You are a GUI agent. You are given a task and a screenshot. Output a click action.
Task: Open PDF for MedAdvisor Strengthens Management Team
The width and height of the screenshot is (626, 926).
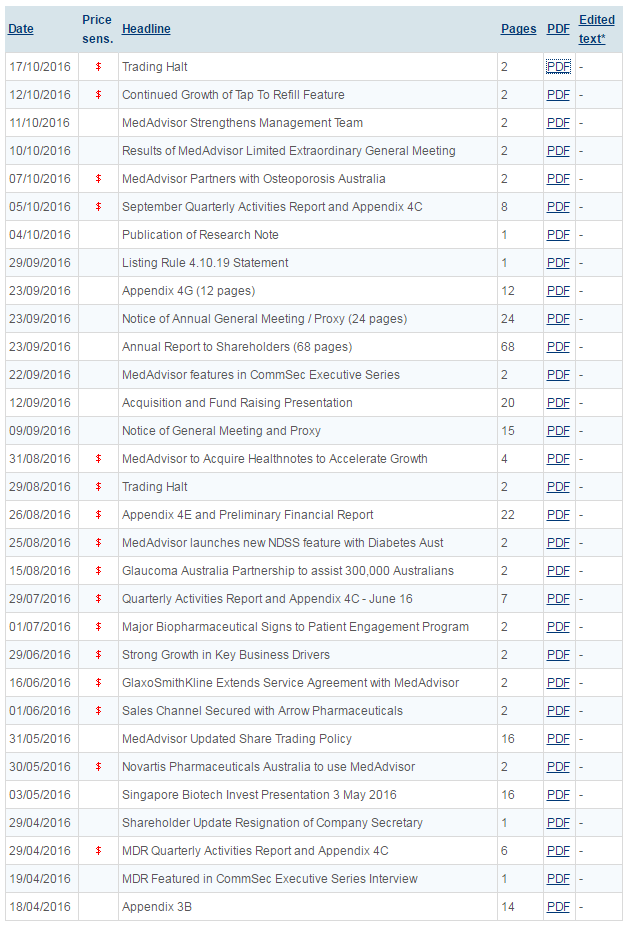558,123
